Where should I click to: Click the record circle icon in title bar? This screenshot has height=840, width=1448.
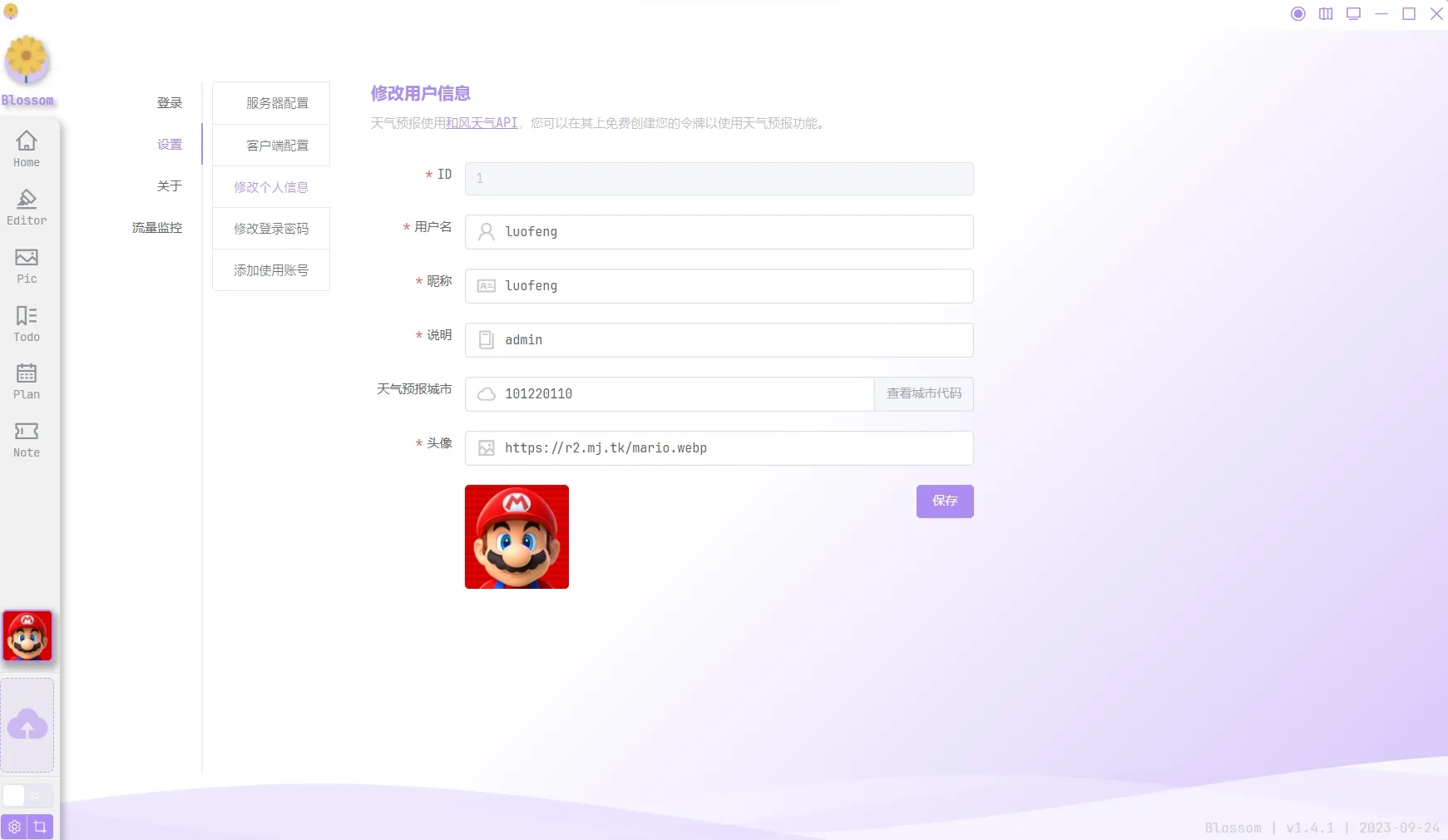(1298, 13)
